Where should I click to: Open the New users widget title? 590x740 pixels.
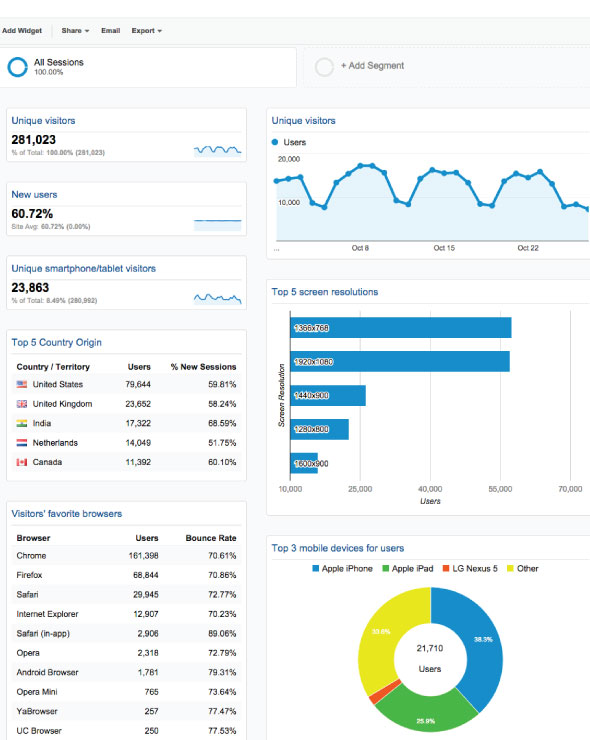(x=34, y=194)
